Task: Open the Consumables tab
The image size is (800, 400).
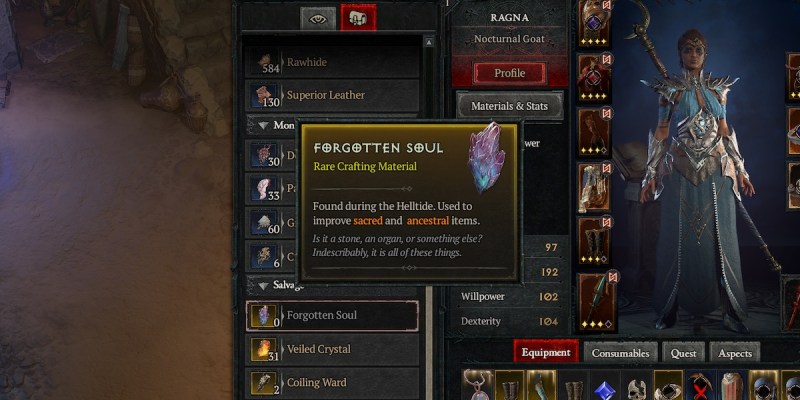Action: (x=620, y=353)
